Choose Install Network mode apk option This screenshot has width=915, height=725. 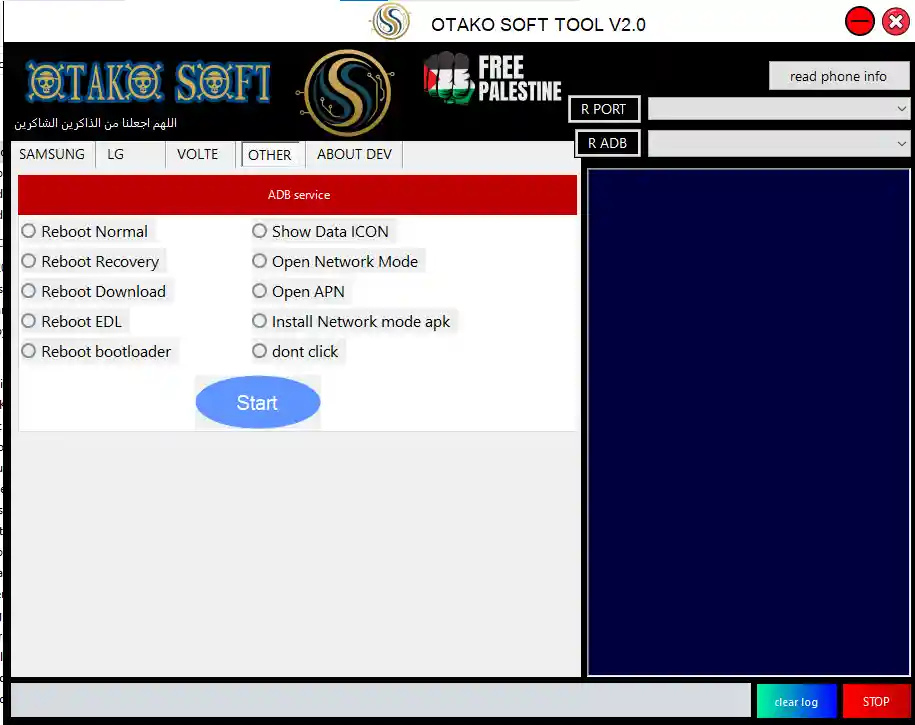260,321
